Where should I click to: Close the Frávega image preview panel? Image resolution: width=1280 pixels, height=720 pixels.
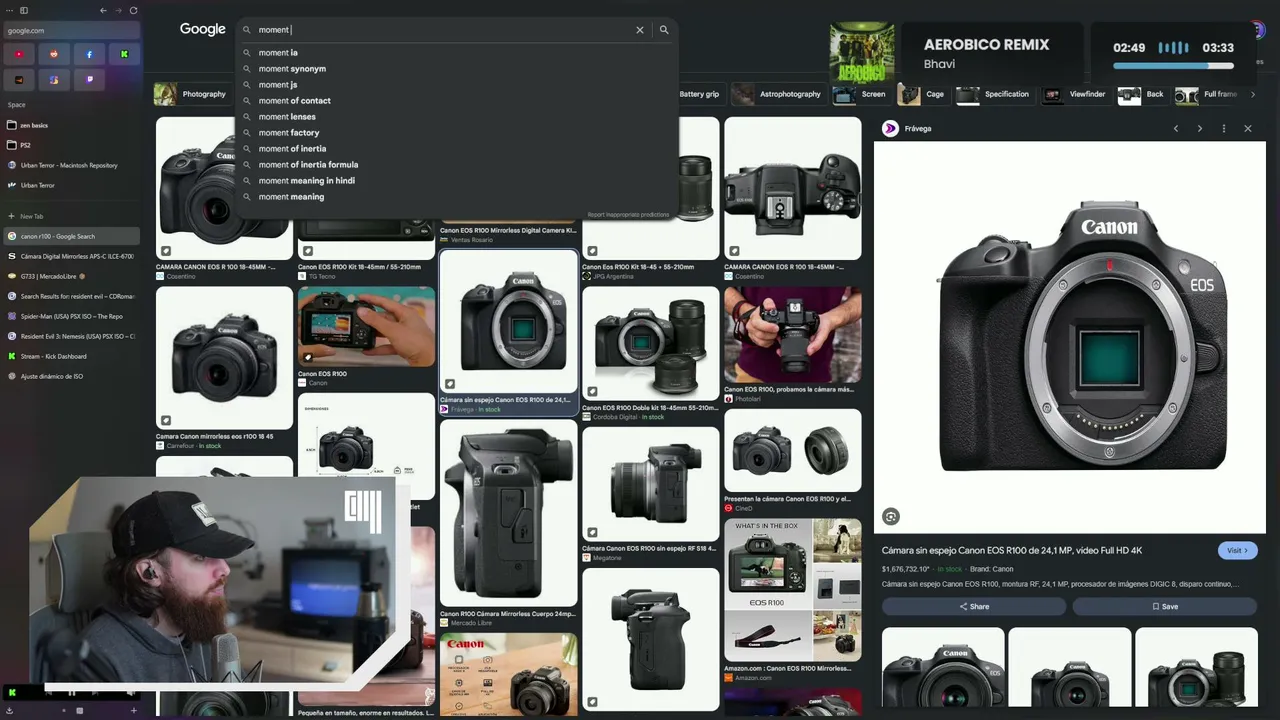[x=1248, y=129]
